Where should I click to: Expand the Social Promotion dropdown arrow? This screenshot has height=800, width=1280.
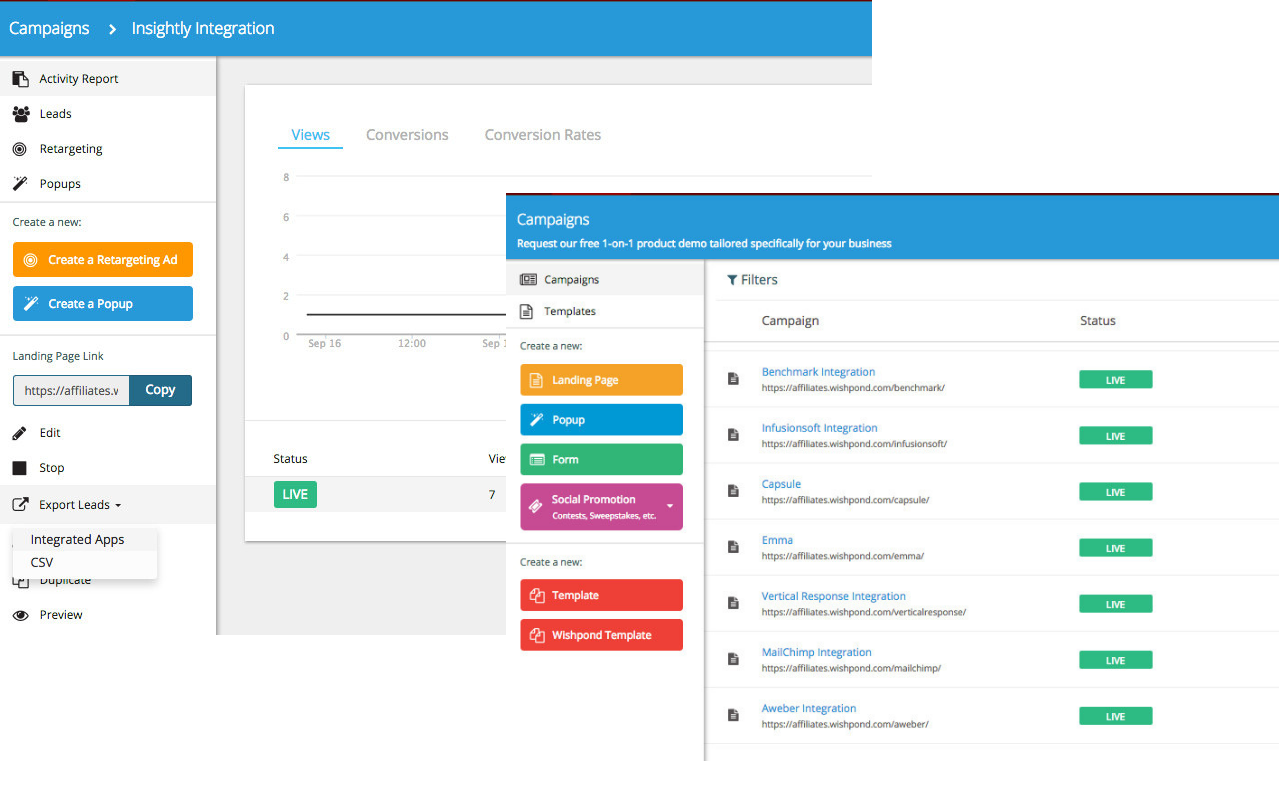coord(669,507)
